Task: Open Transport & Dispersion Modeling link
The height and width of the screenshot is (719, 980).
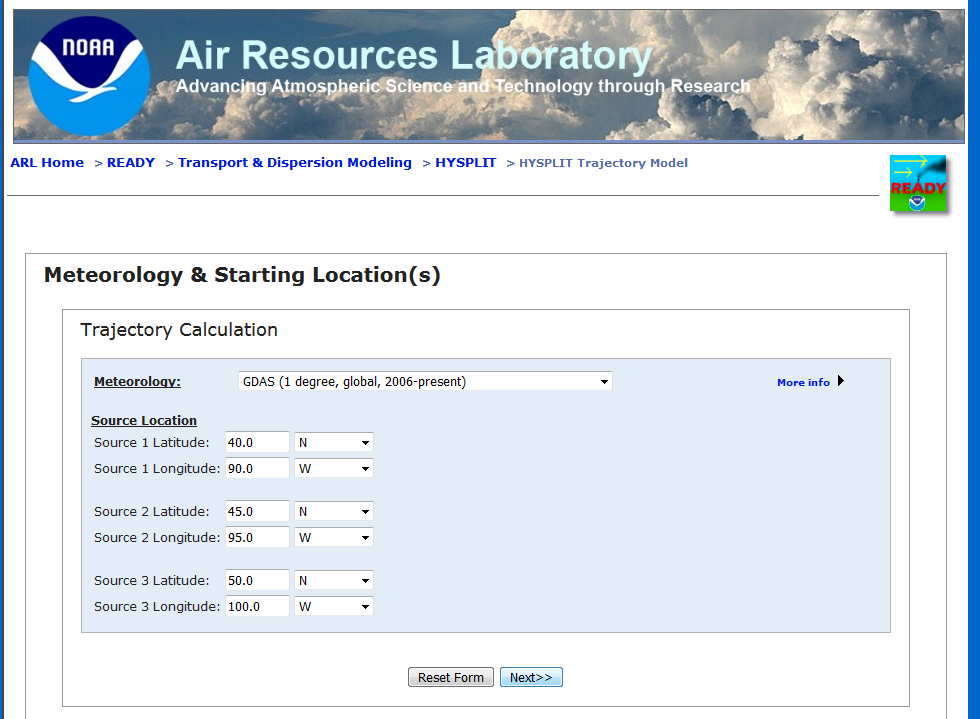Action: tap(295, 163)
